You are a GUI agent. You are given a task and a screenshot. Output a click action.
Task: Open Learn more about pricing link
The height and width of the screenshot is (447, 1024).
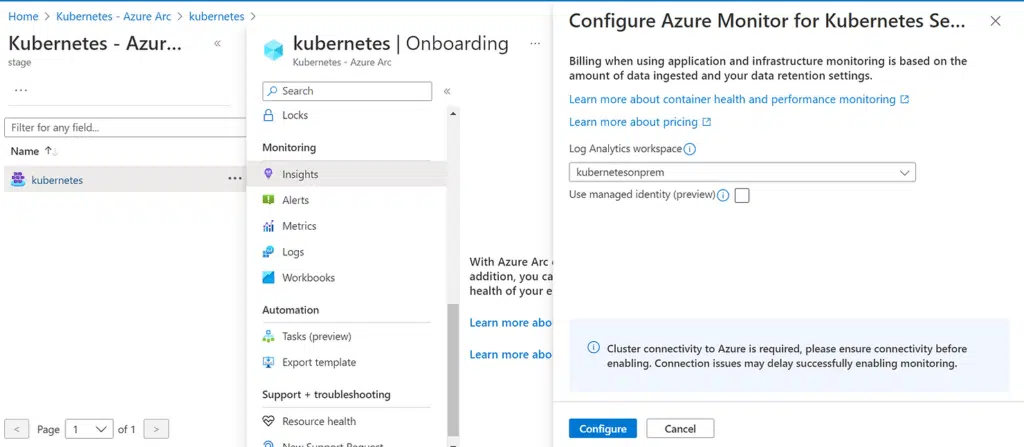pos(633,122)
